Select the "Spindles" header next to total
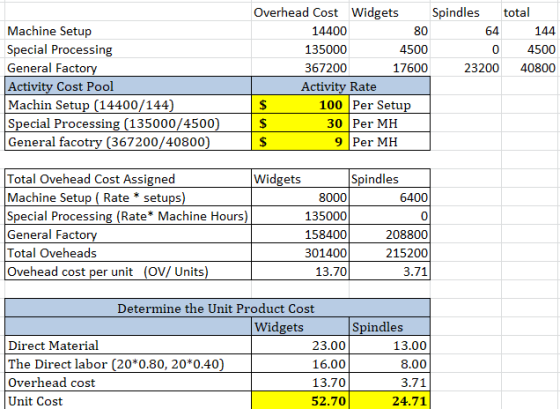 [x=466, y=13]
